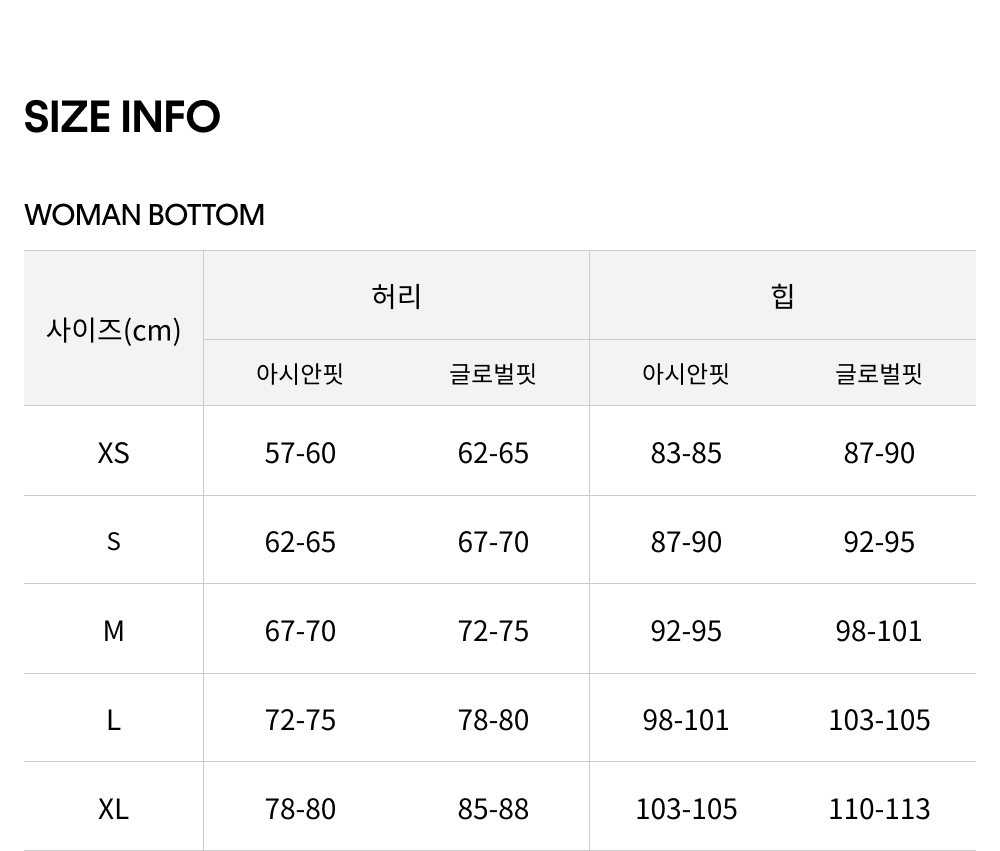
Task: Click the 허리 column group header
Action: click(396, 296)
